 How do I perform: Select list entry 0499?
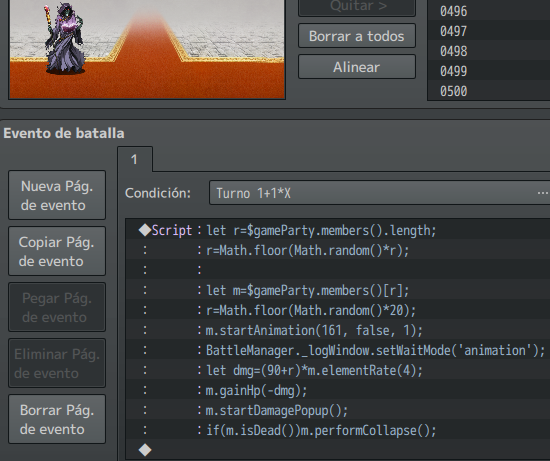click(x=489, y=71)
